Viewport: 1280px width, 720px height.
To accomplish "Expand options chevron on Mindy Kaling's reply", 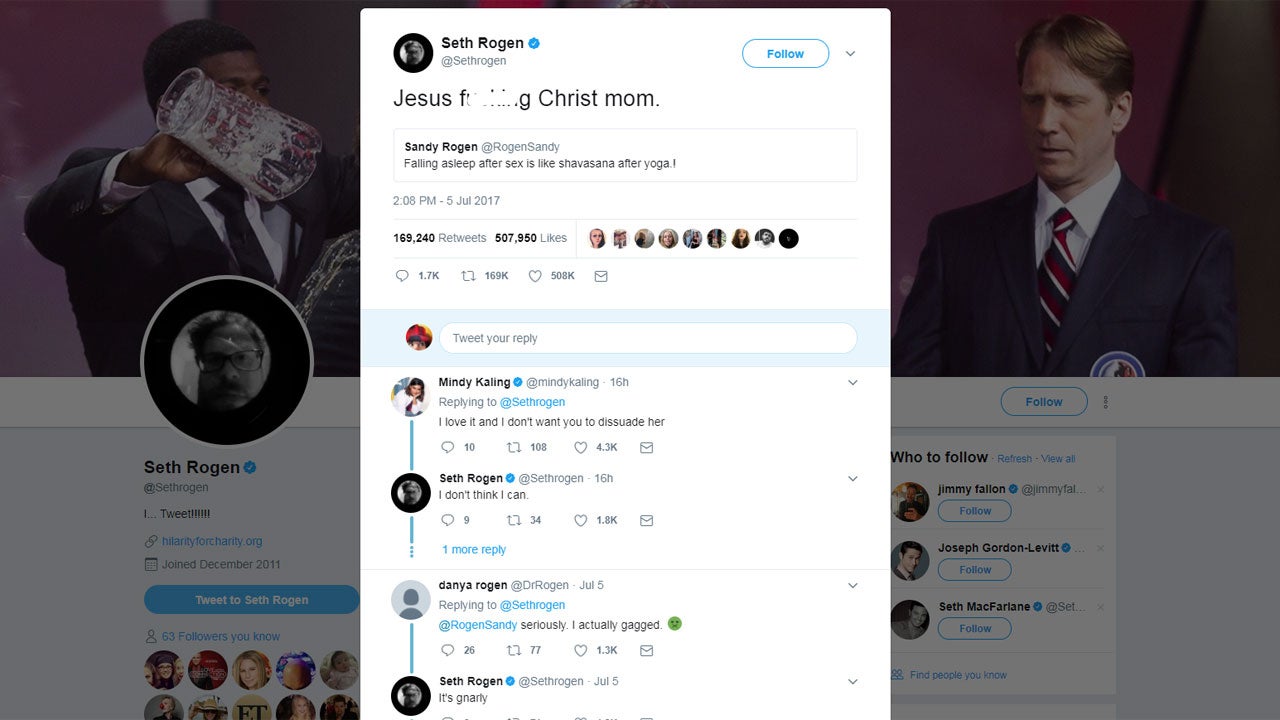I will pos(853,383).
